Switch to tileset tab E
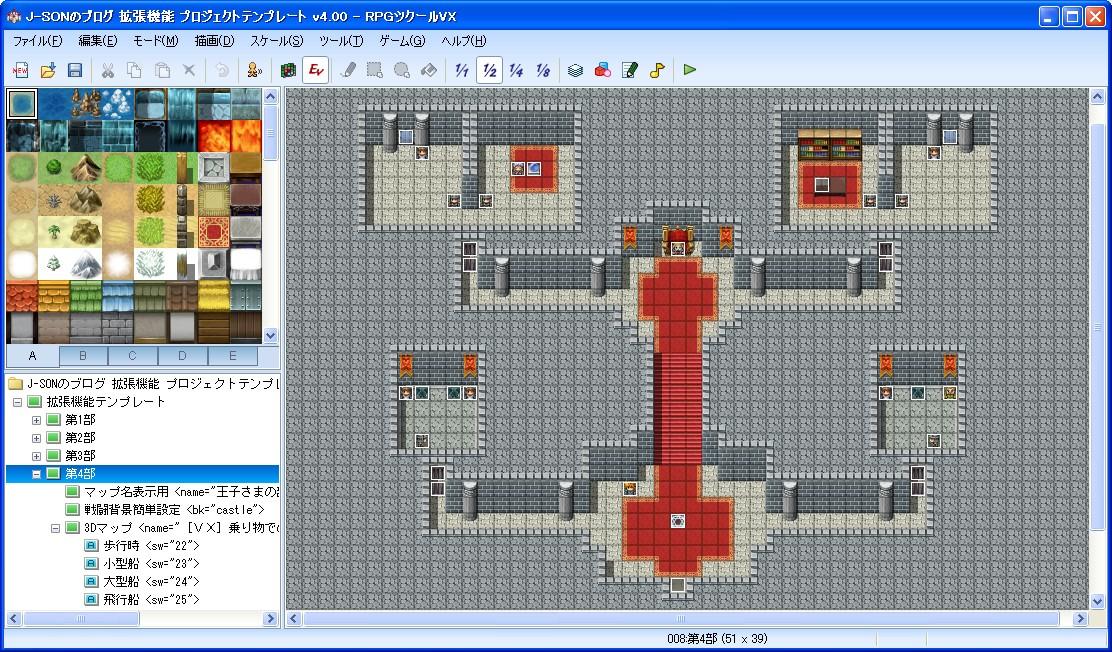Viewport: 1112px width, 652px height. tap(233, 355)
